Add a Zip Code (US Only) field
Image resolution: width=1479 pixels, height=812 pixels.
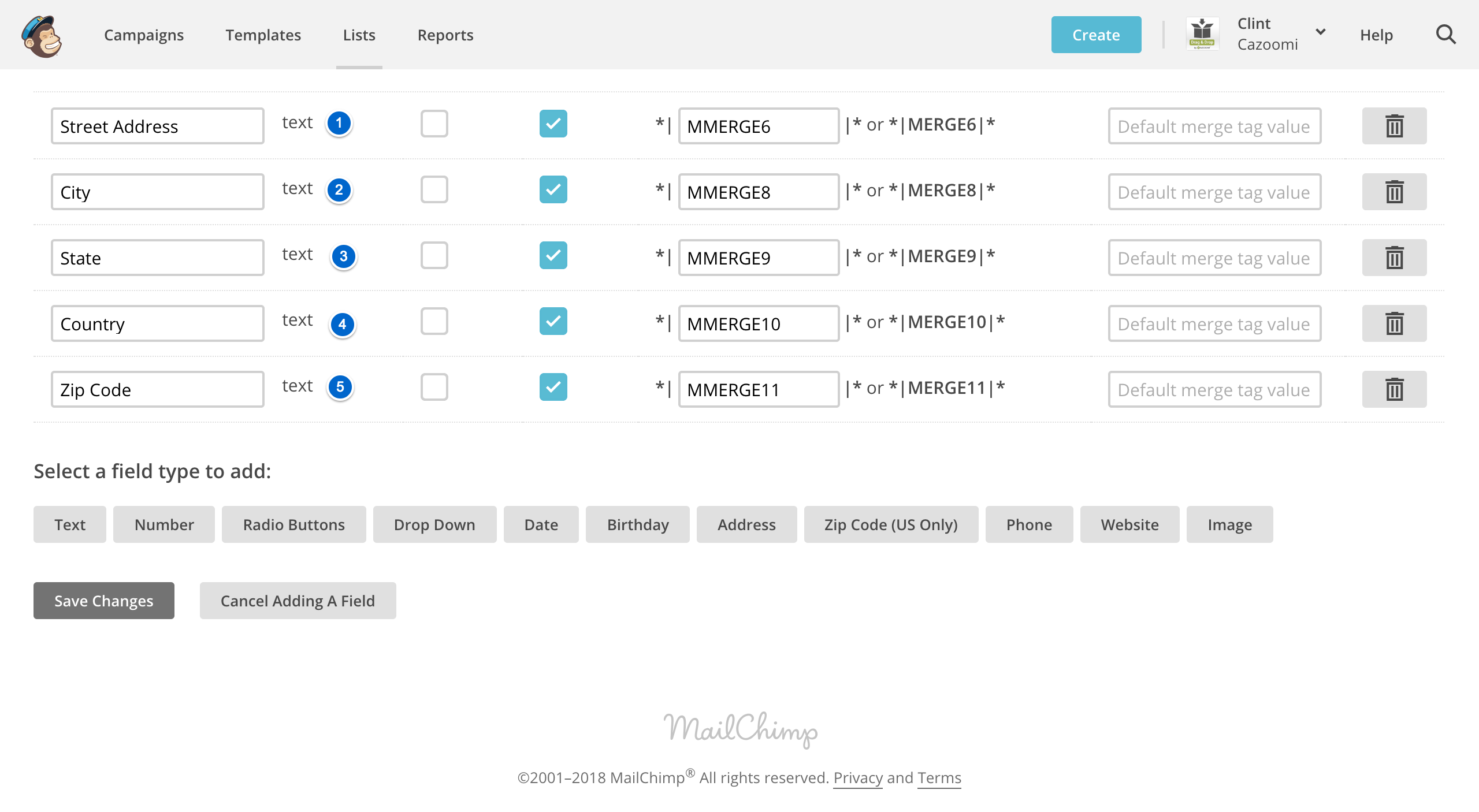click(x=891, y=524)
